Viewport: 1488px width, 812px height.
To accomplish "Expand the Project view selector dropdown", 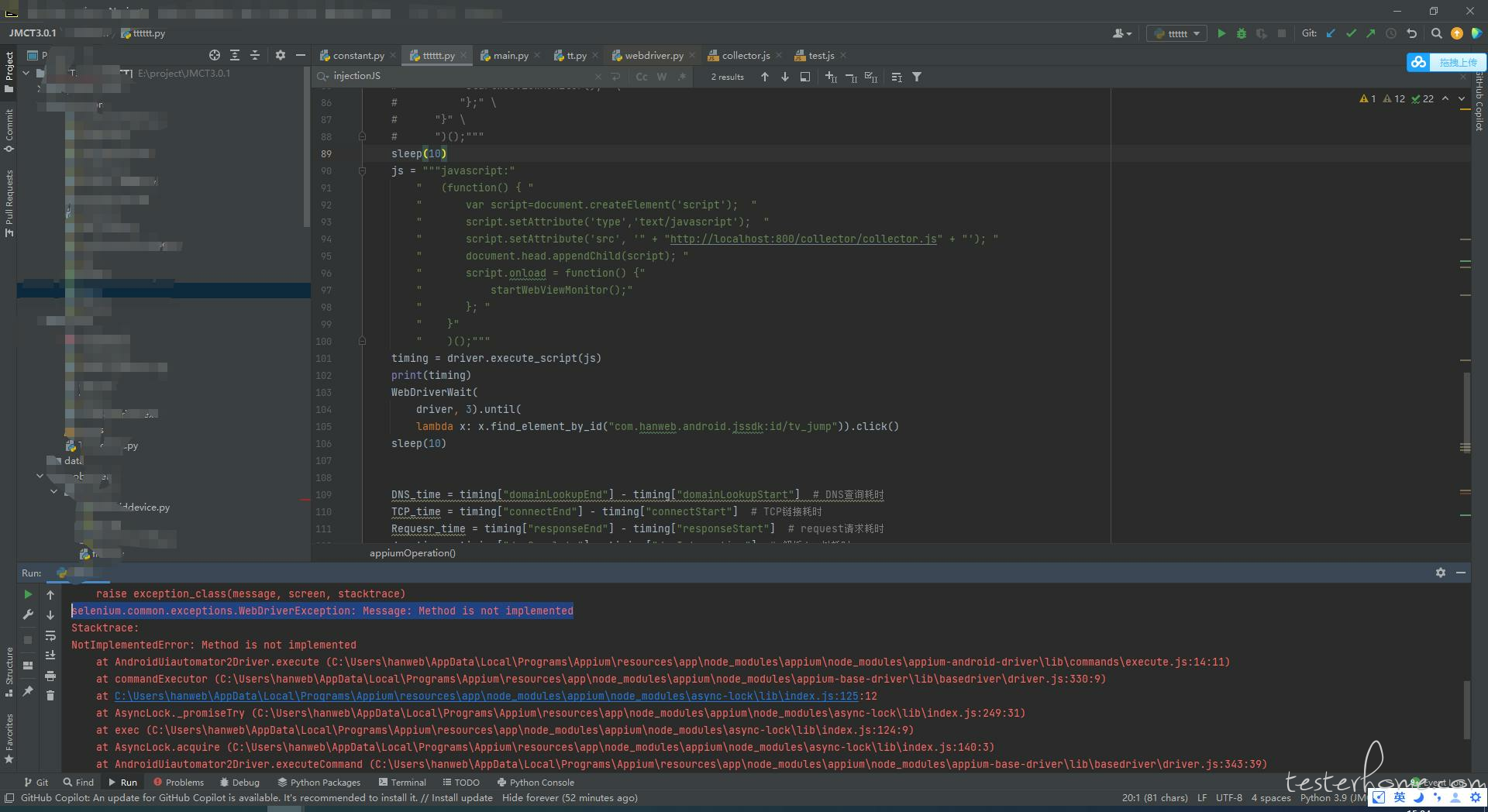I will click(38, 55).
